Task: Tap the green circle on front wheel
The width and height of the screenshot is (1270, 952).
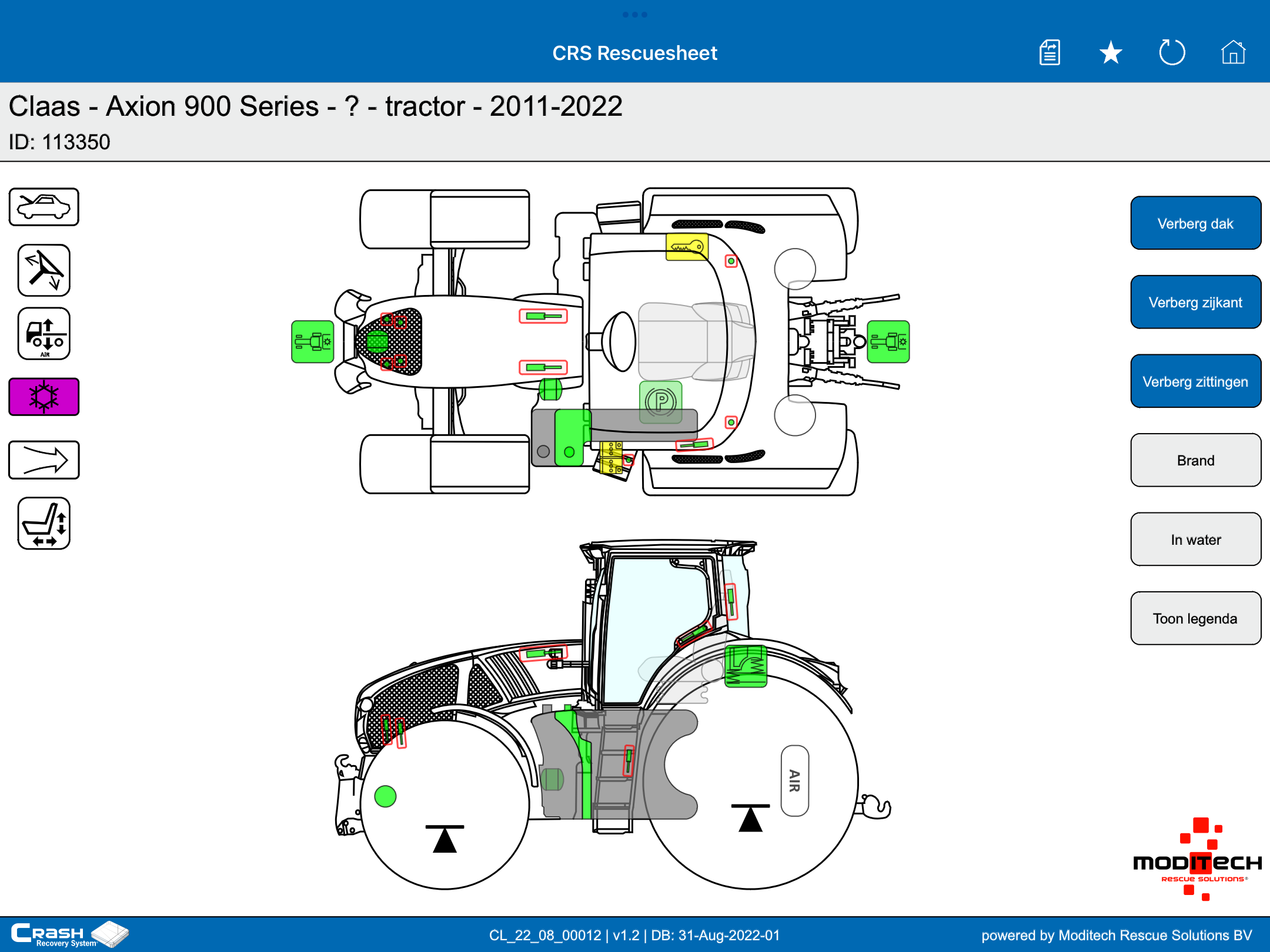Action: (x=385, y=796)
